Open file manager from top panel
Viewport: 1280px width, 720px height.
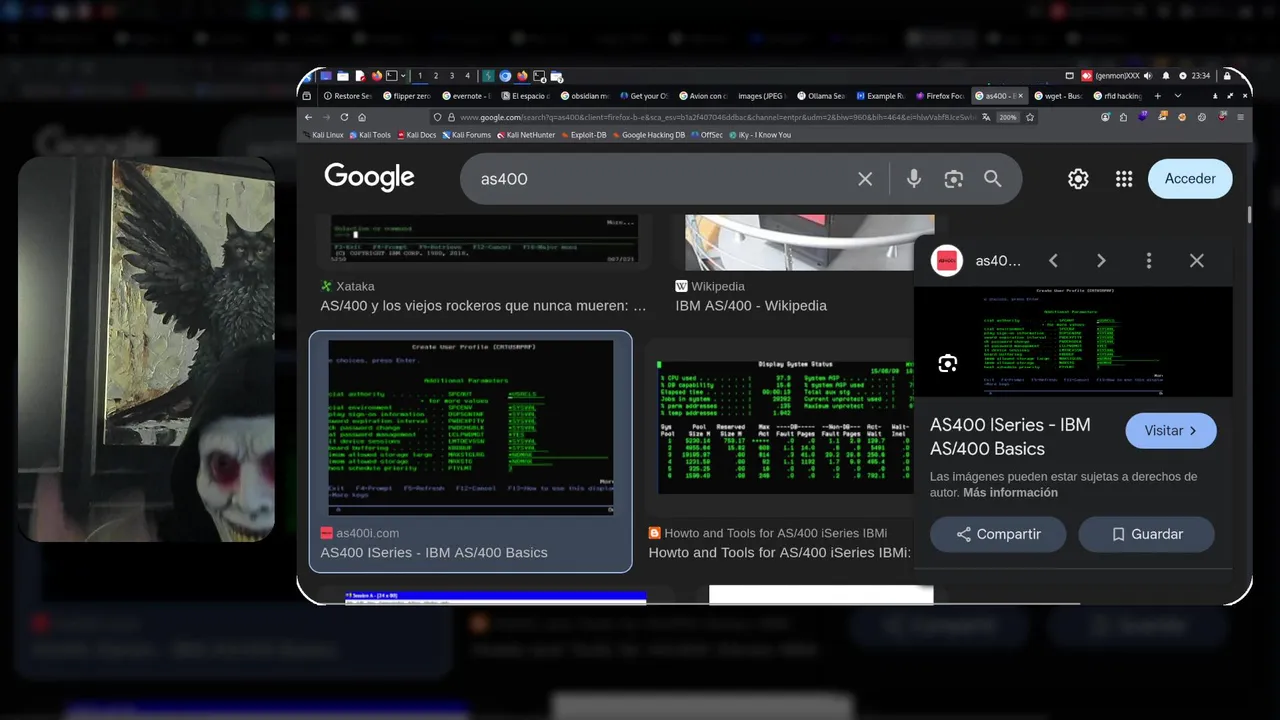343,76
